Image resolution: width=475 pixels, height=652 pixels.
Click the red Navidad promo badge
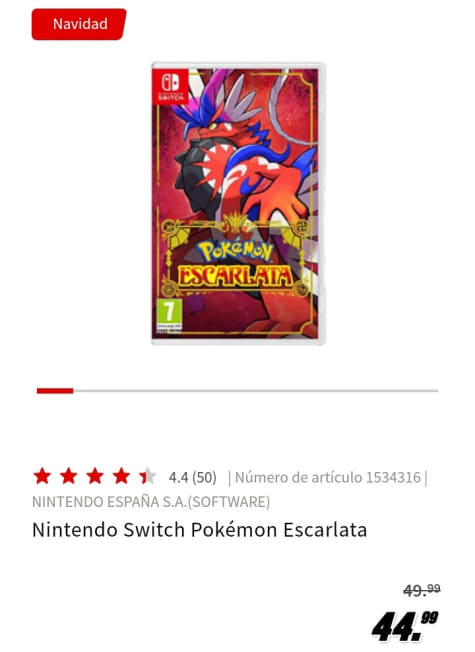tap(79, 24)
